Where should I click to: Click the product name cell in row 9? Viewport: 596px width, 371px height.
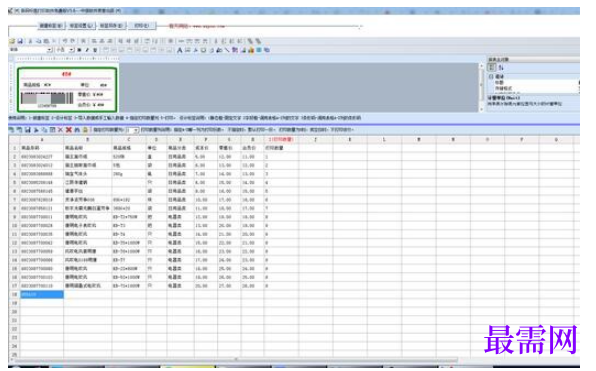(88, 217)
